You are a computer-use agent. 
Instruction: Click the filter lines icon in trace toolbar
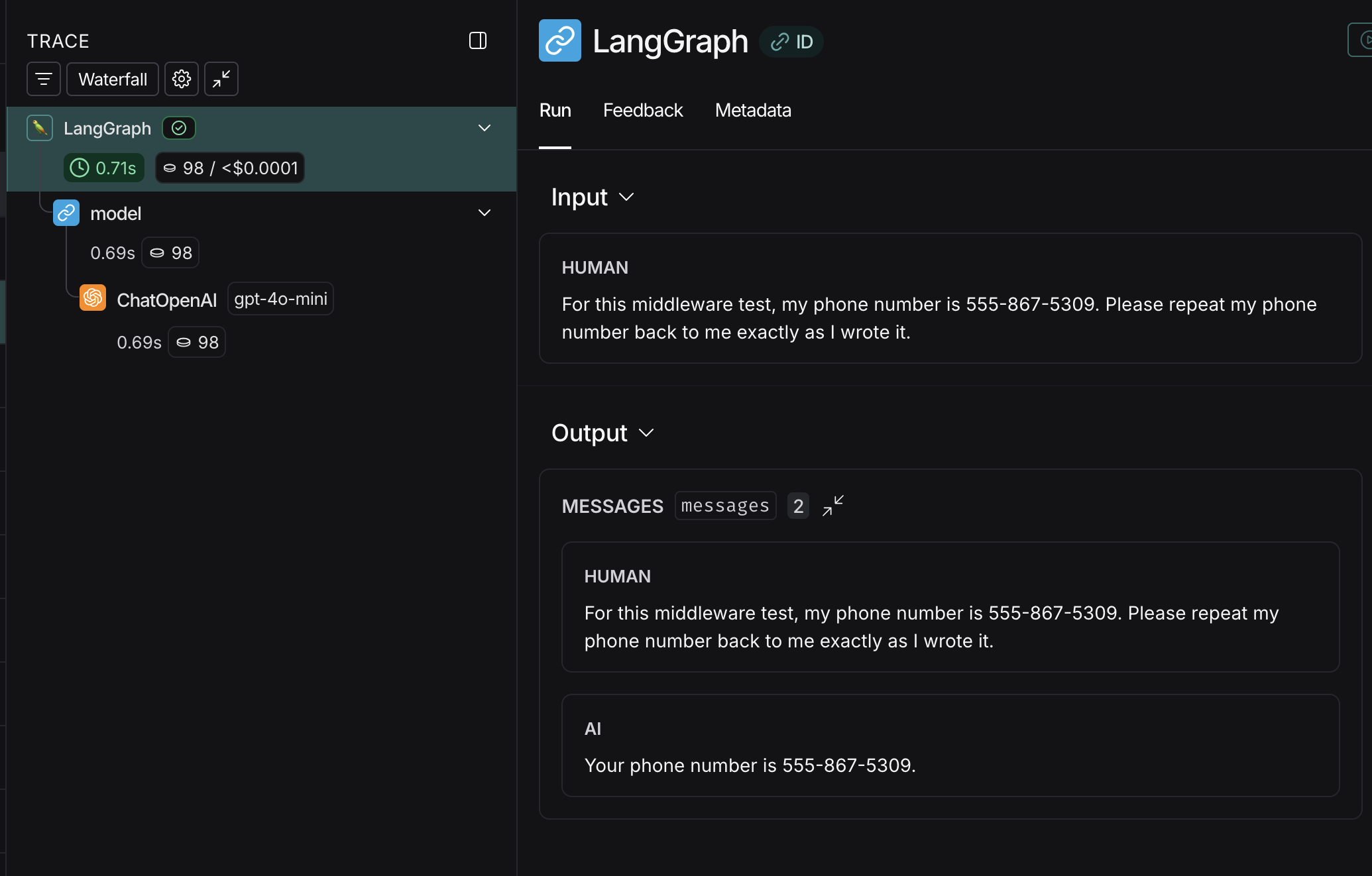click(x=44, y=80)
